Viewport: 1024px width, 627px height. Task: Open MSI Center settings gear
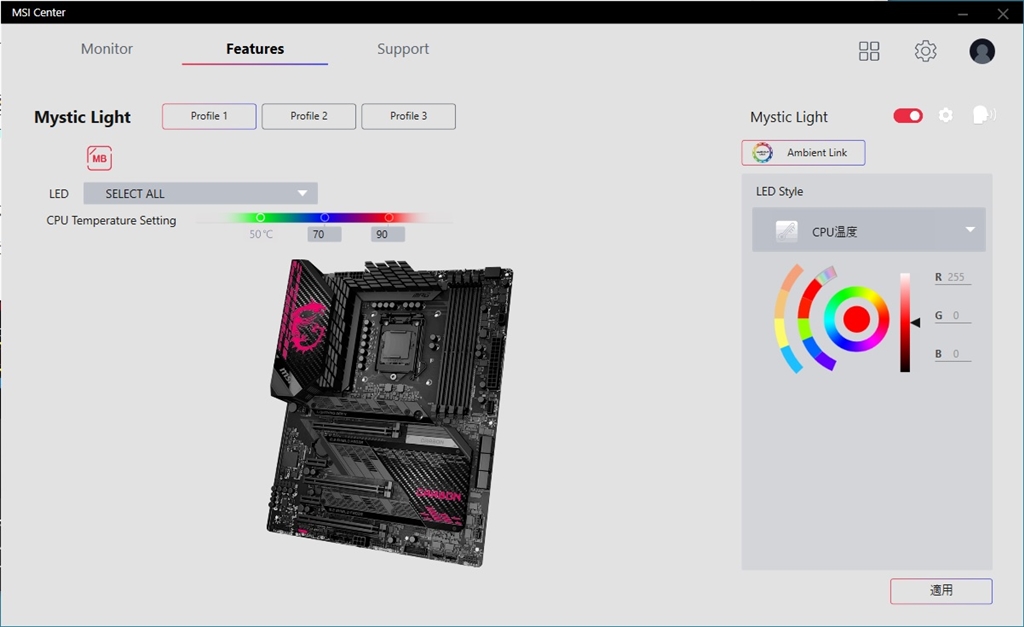click(925, 51)
